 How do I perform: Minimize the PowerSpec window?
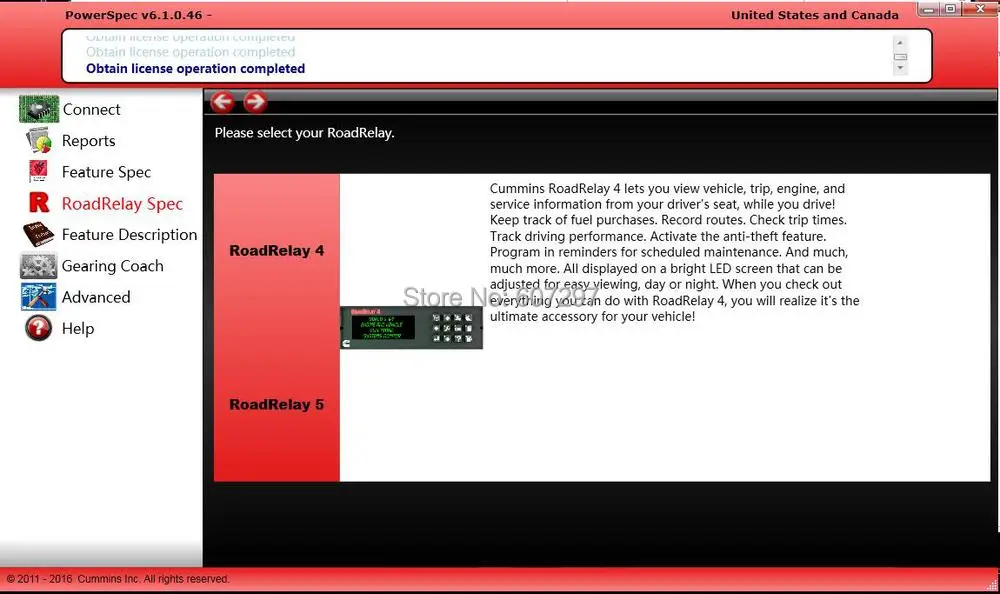tap(929, 9)
